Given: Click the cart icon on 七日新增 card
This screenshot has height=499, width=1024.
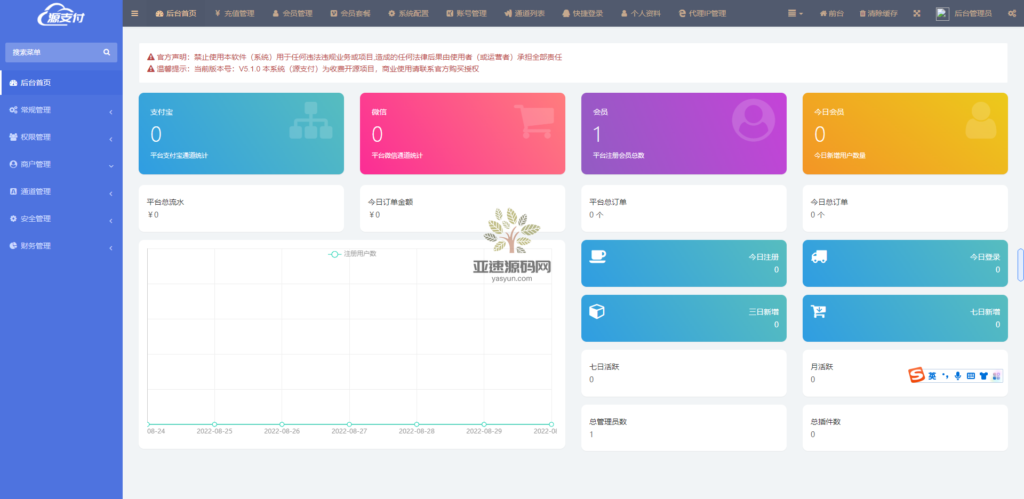Looking at the screenshot, I should pos(818,312).
